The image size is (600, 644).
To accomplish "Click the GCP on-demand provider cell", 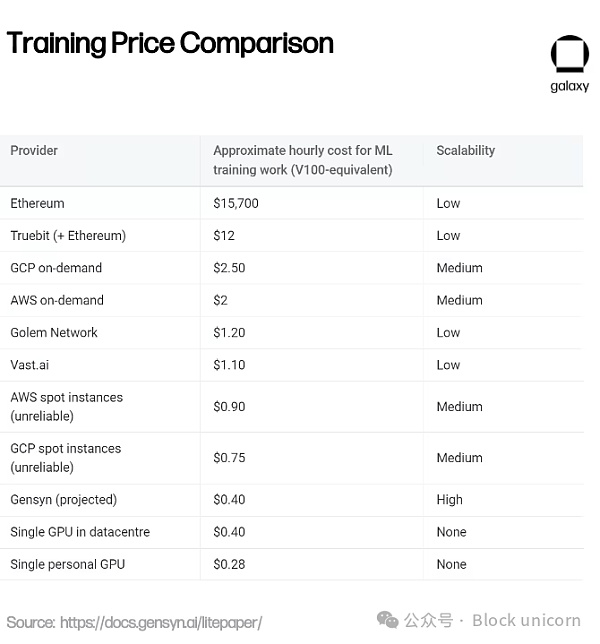I will (56, 268).
